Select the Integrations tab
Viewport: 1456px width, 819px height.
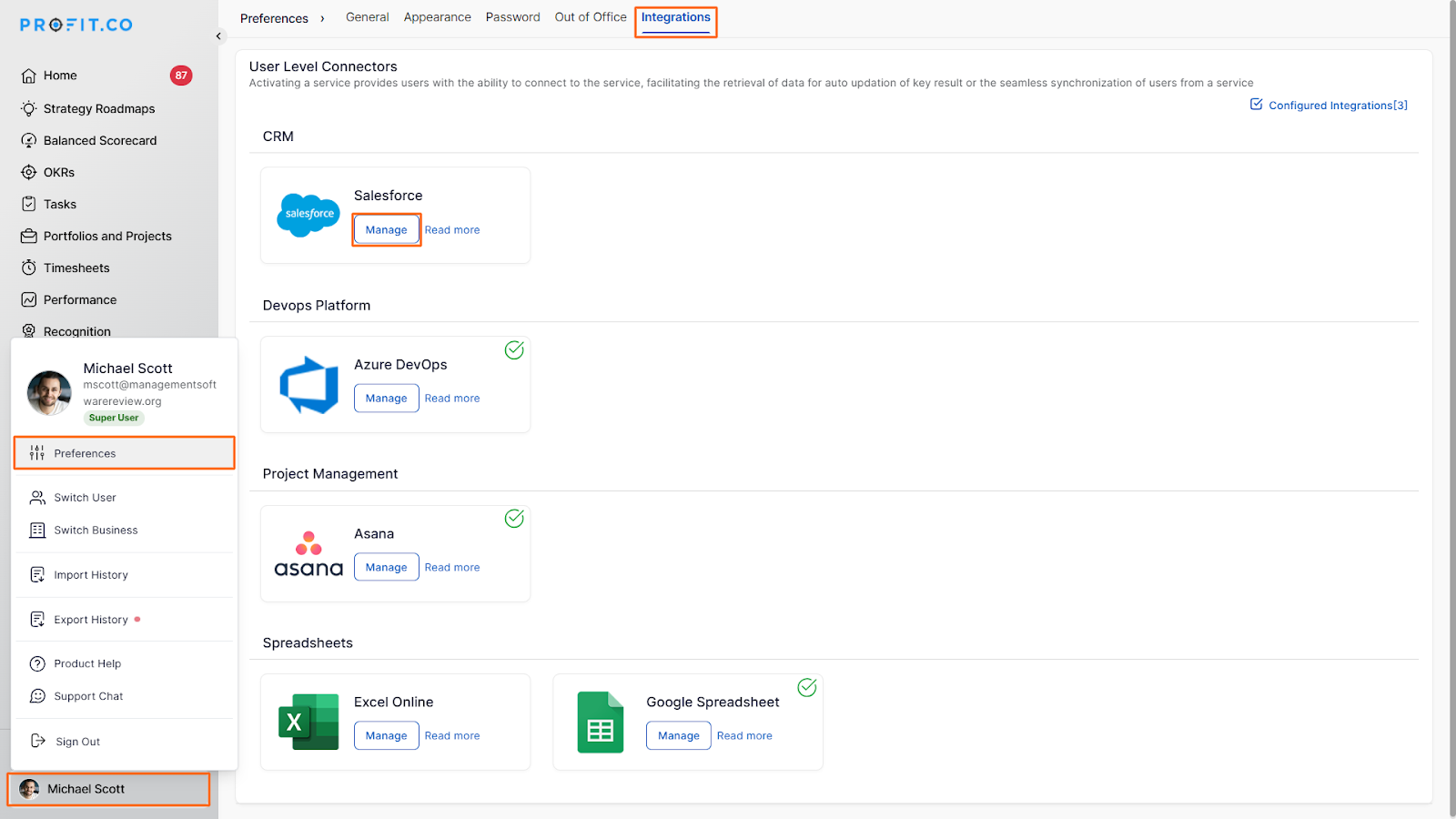click(x=676, y=17)
